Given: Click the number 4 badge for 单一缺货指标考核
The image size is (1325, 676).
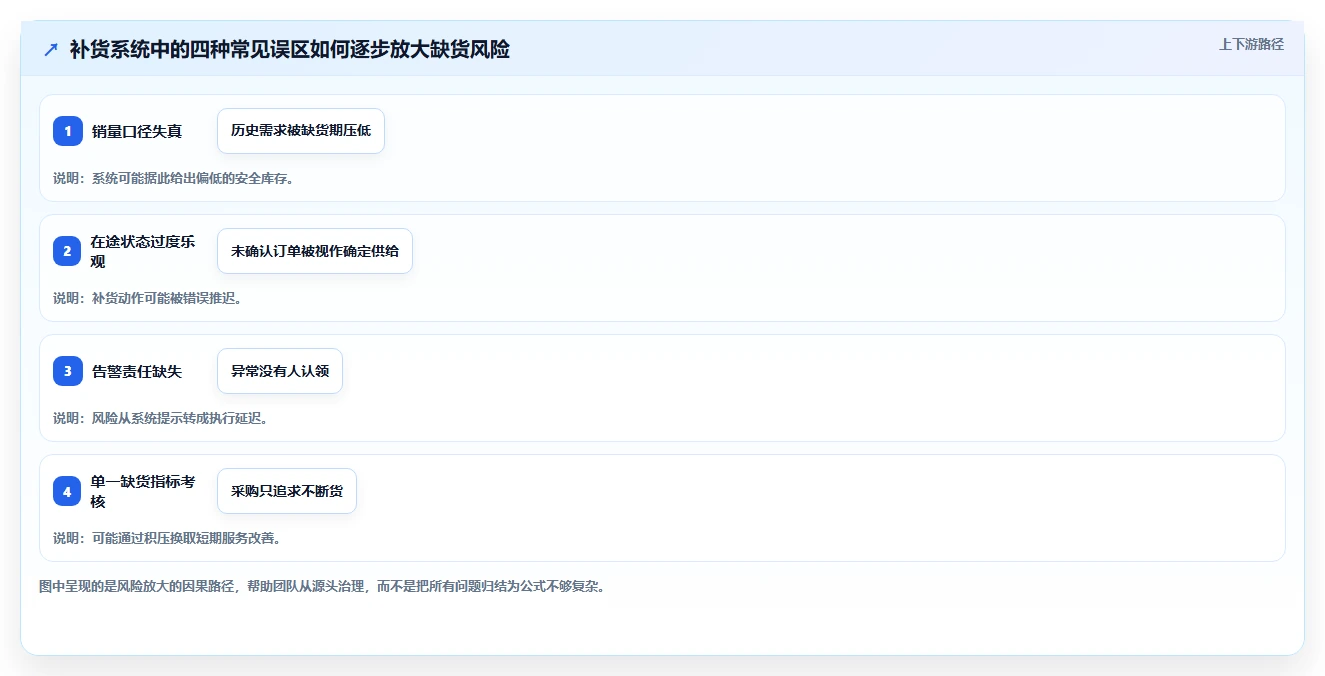Looking at the screenshot, I should pyautogui.click(x=67, y=491).
